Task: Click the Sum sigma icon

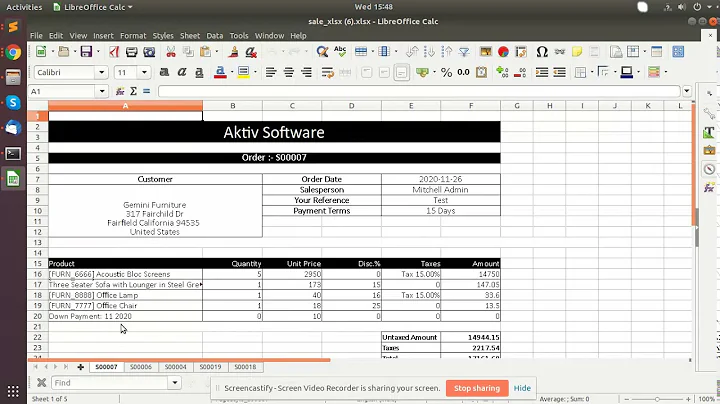Action: 133,91
